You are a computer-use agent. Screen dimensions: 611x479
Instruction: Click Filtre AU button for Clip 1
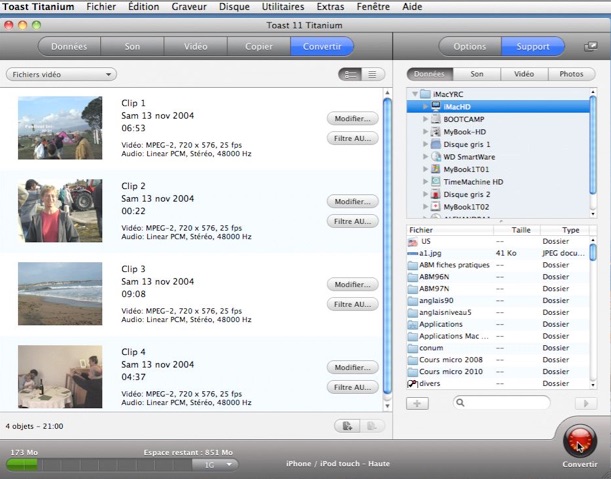click(x=352, y=138)
